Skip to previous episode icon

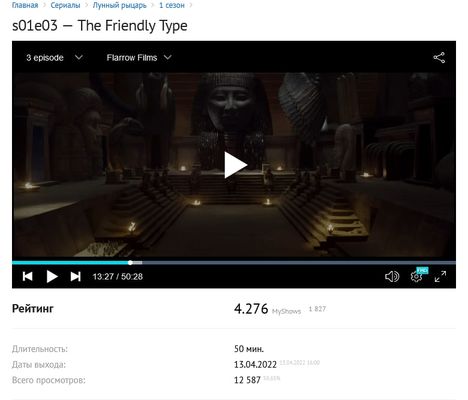point(27,276)
